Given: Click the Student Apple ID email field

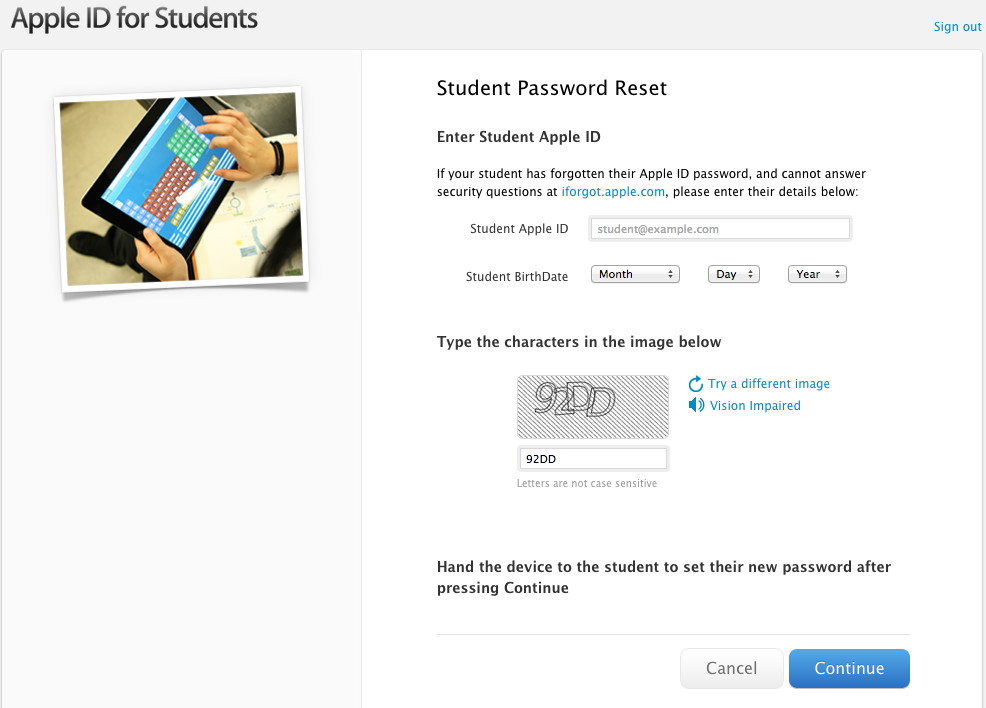Looking at the screenshot, I should tap(719, 228).
